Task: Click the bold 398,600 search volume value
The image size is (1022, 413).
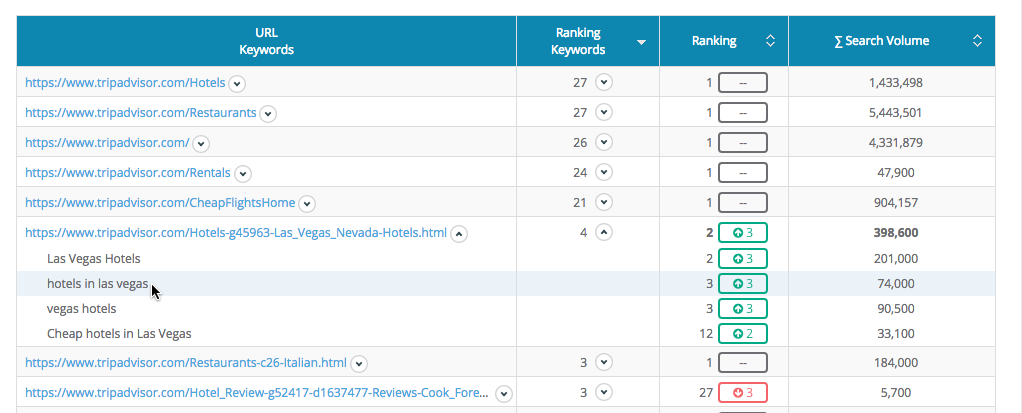Action: [x=896, y=233]
